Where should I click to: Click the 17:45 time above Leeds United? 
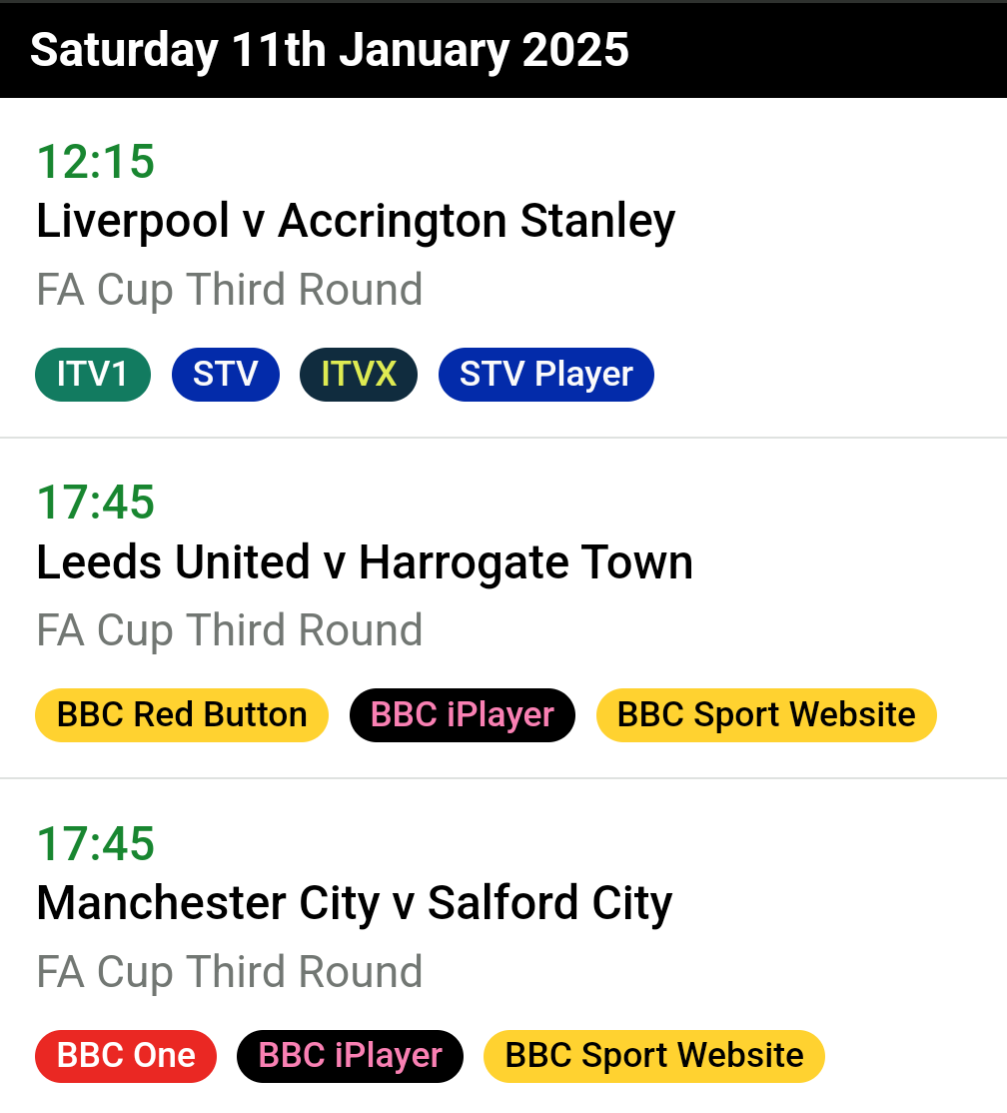click(95, 502)
